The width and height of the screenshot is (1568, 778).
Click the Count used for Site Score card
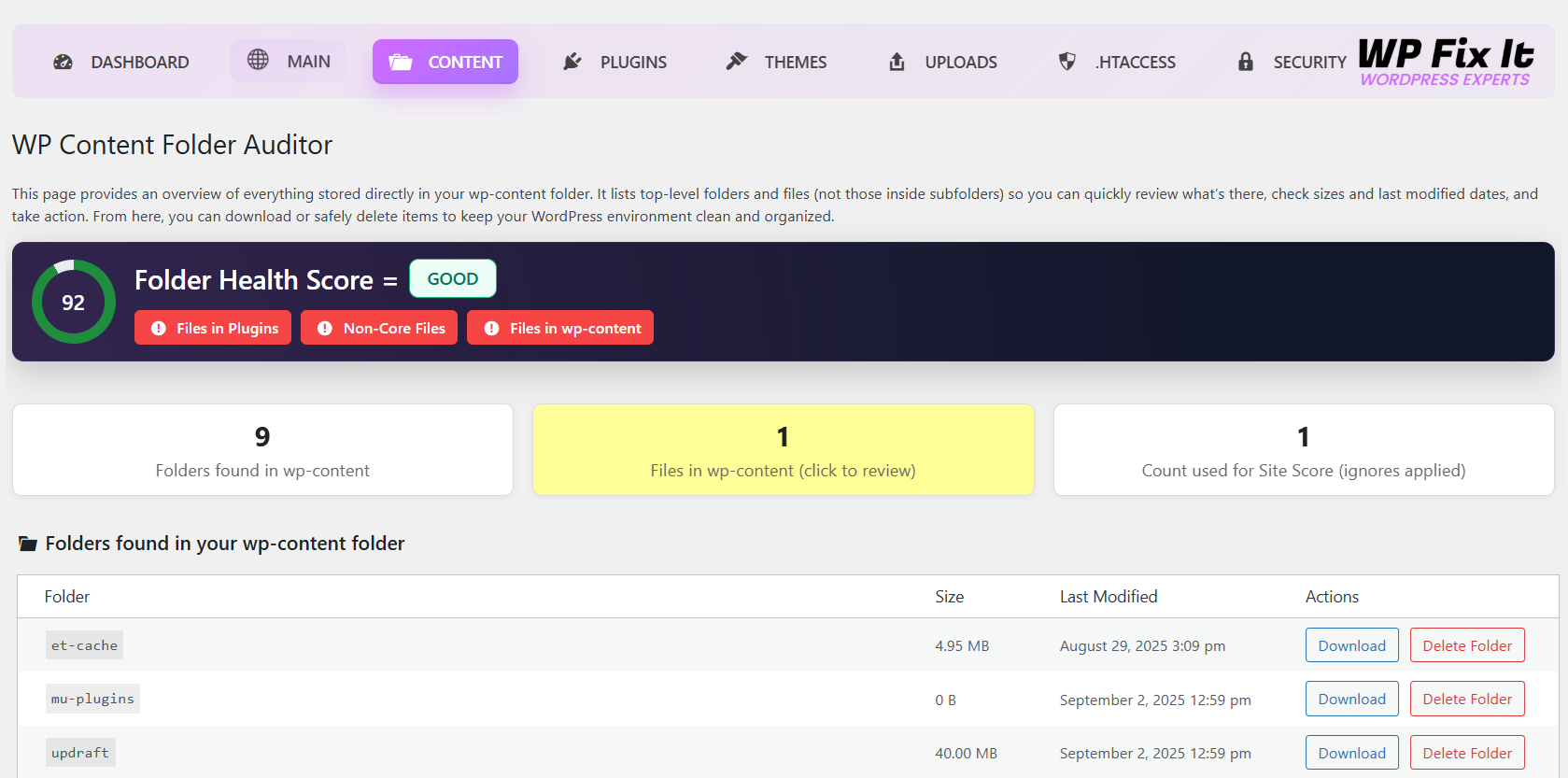point(1304,449)
